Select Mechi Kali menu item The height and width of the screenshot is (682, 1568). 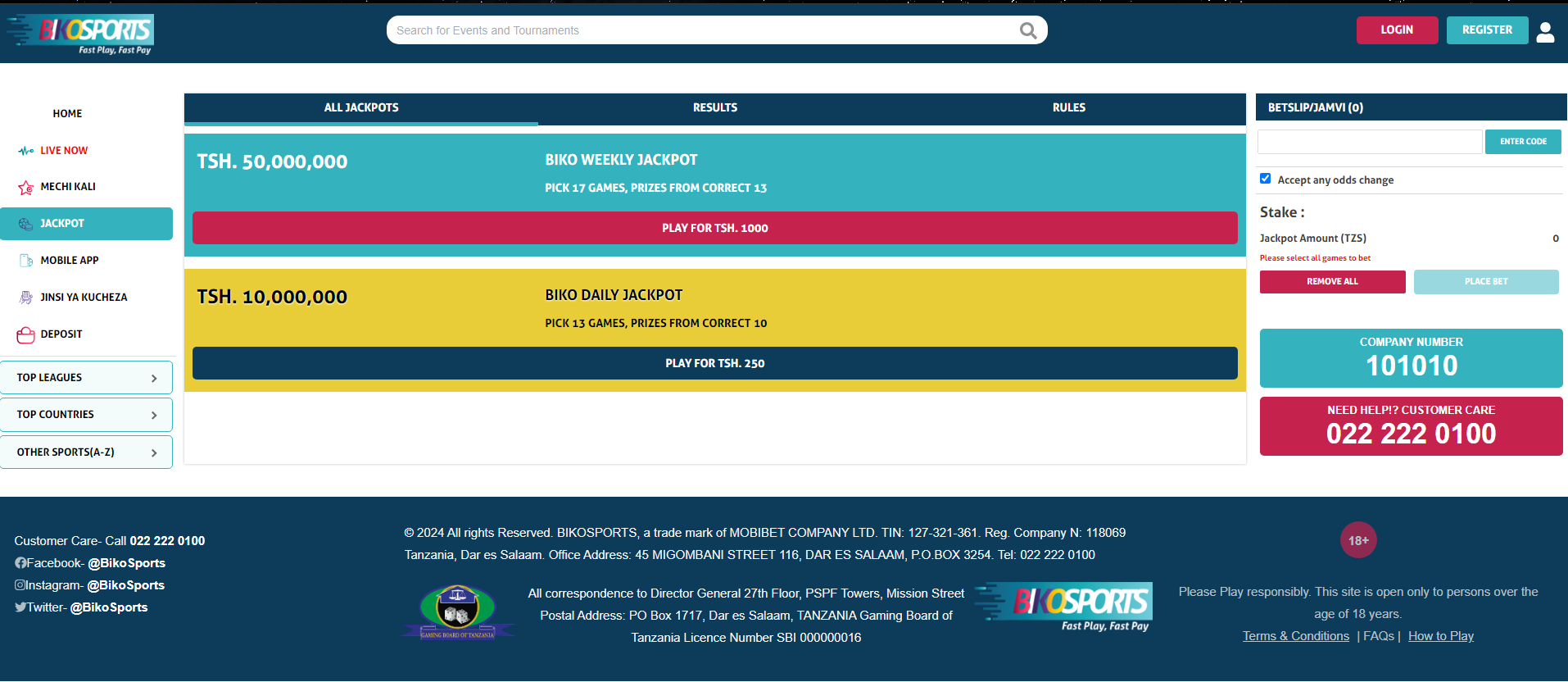(x=68, y=187)
